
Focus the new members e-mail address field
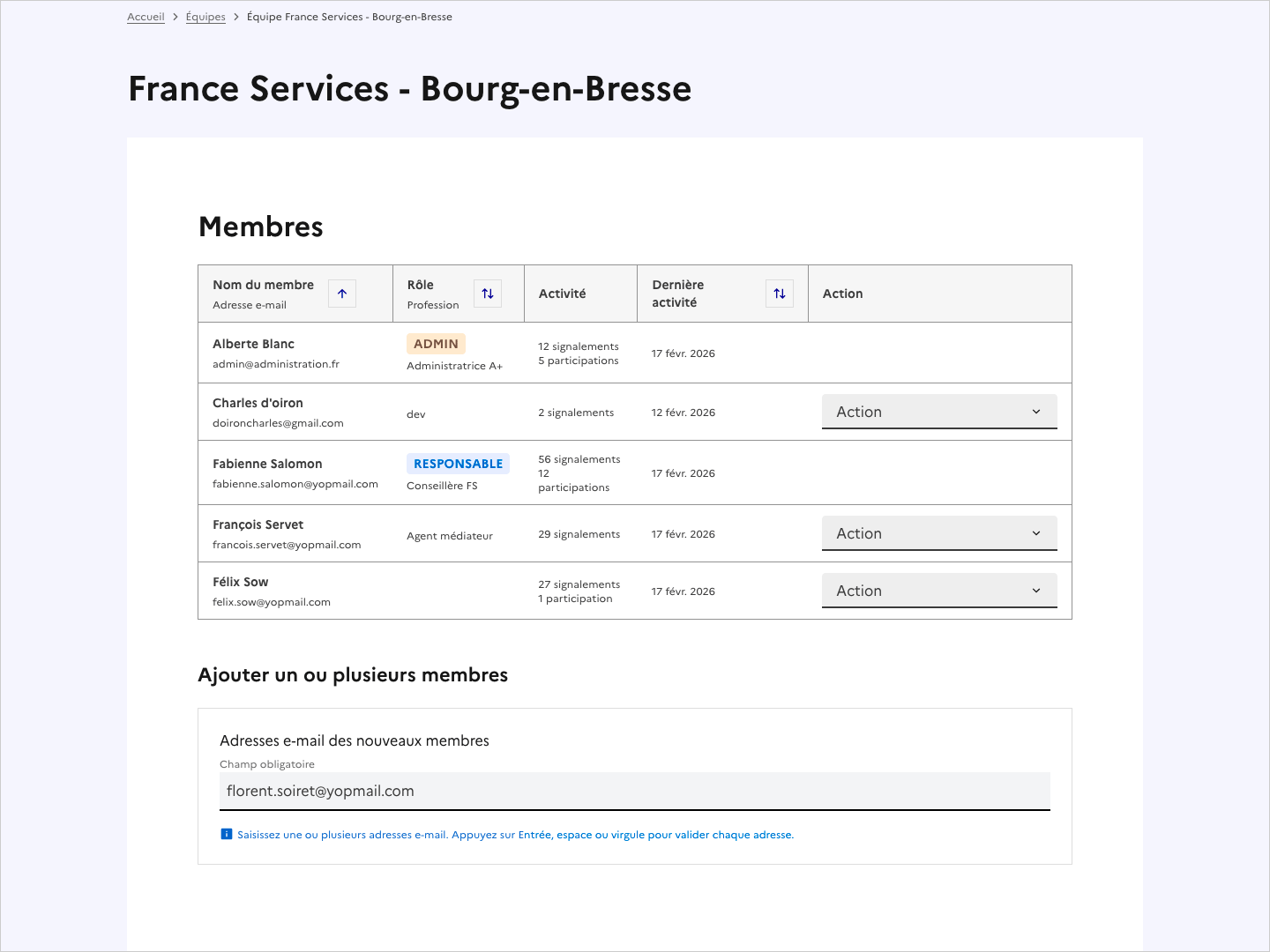coord(634,792)
